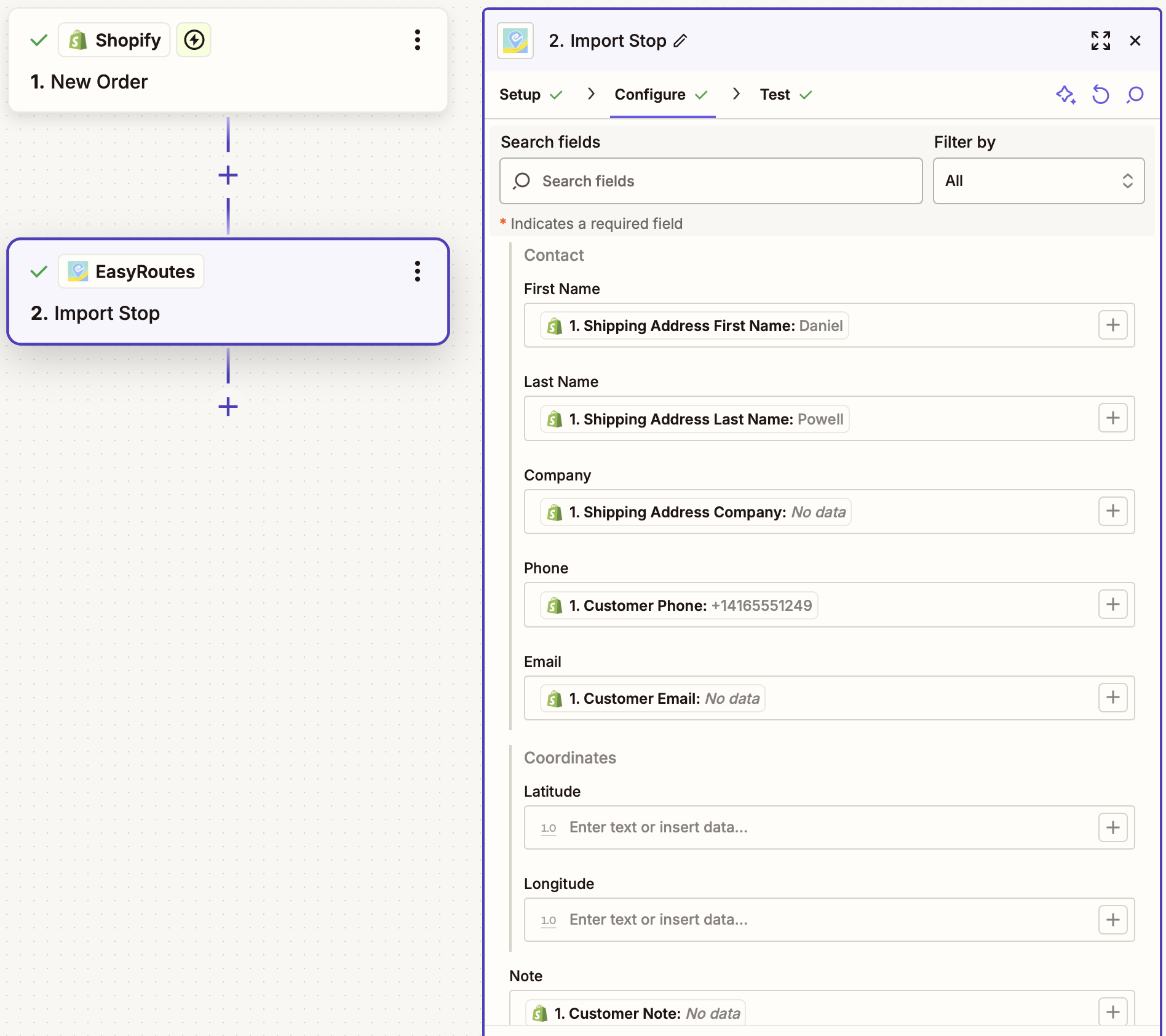The width and height of the screenshot is (1166, 1036).
Task: Add a step after Import Stop
Action: 228,407
